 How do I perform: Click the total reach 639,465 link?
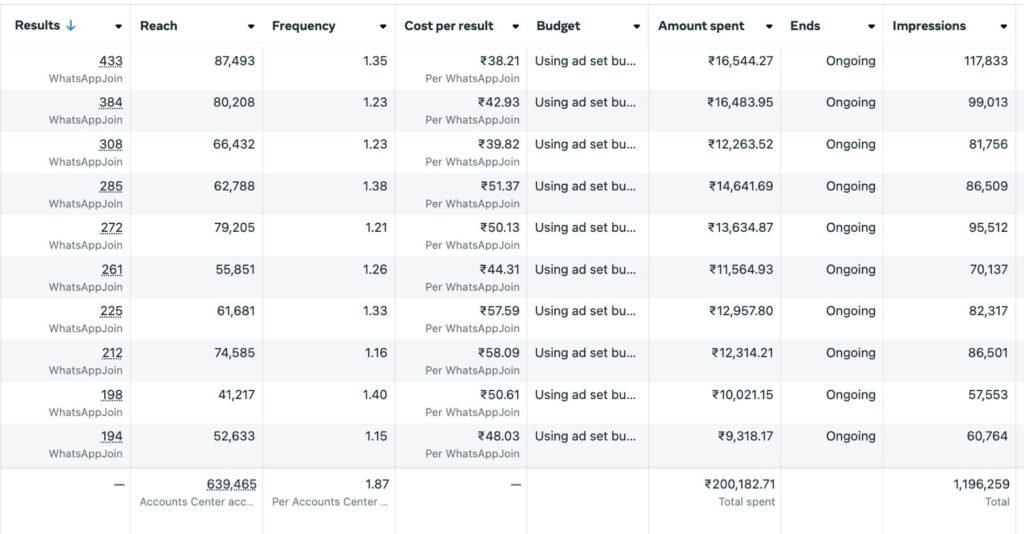coord(231,484)
